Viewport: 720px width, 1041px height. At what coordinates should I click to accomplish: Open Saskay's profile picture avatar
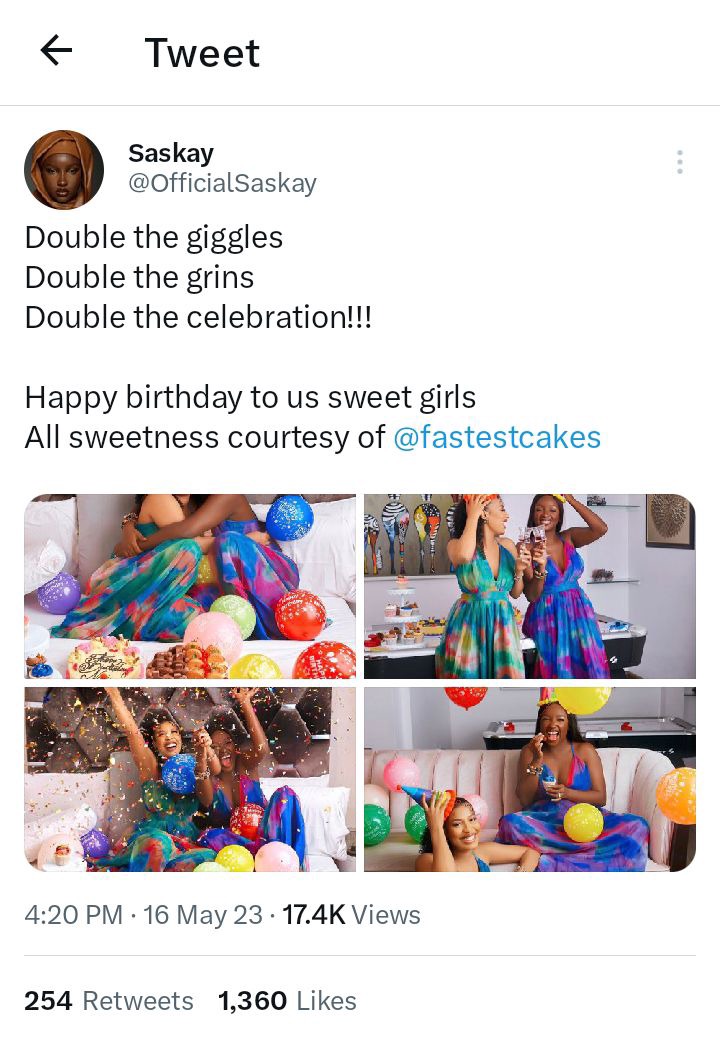[64, 169]
